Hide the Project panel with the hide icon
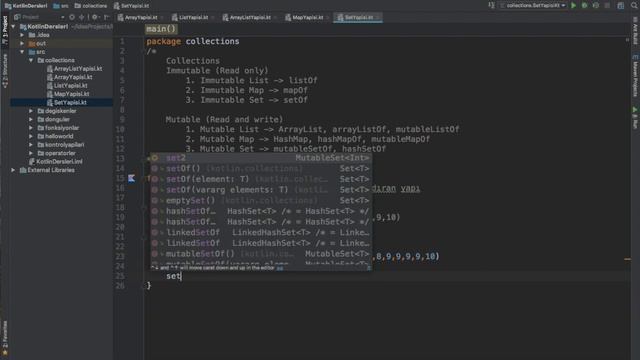Viewport: 640px width, 360px height. point(107,17)
